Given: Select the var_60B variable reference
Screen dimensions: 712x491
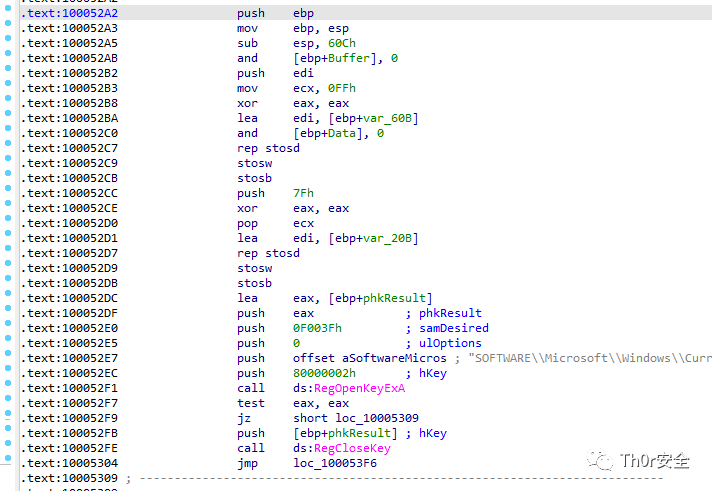Looking at the screenshot, I should coord(387,118).
